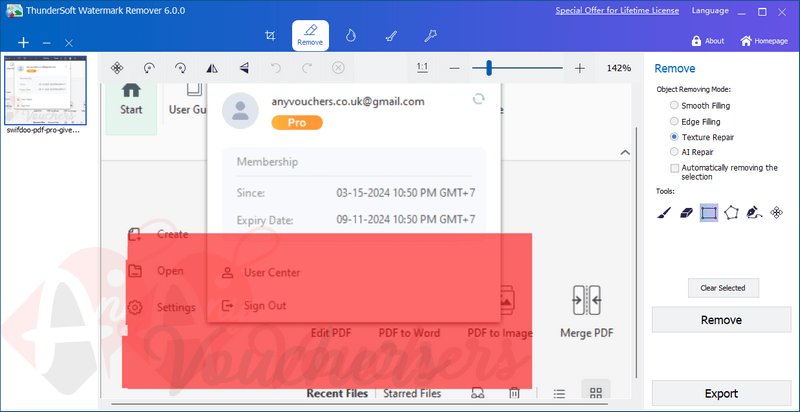This screenshot has height=412, width=800.
Task: Click the remove file minus icon
Action: [46, 43]
